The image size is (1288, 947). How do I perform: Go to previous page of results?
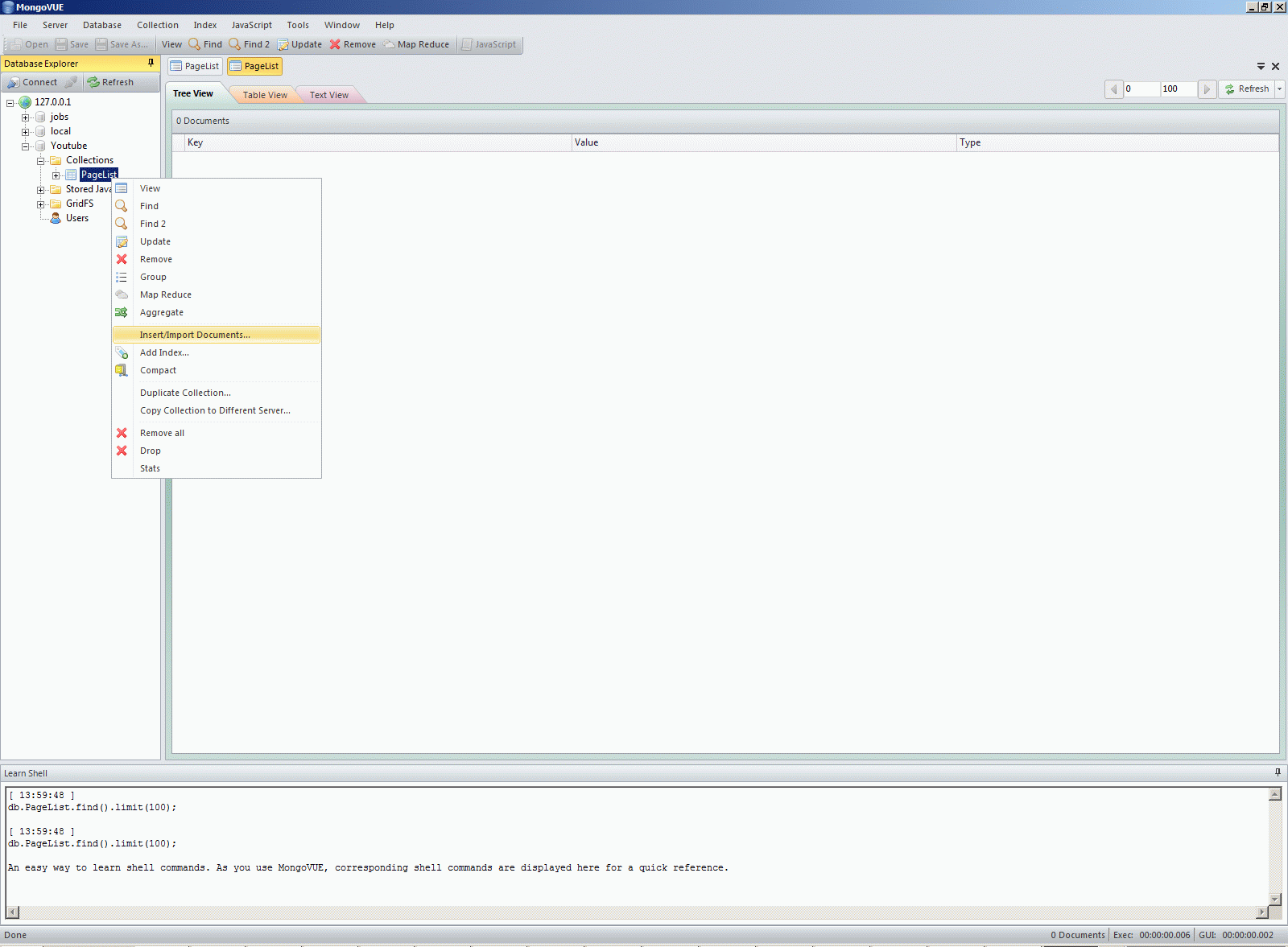coord(1114,89)
